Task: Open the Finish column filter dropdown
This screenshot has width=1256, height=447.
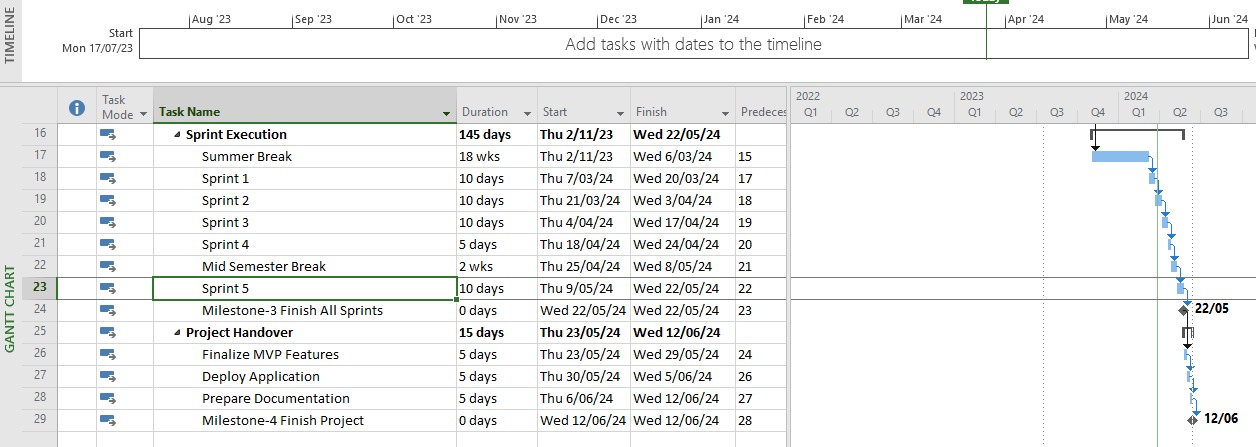Action: 725,113
